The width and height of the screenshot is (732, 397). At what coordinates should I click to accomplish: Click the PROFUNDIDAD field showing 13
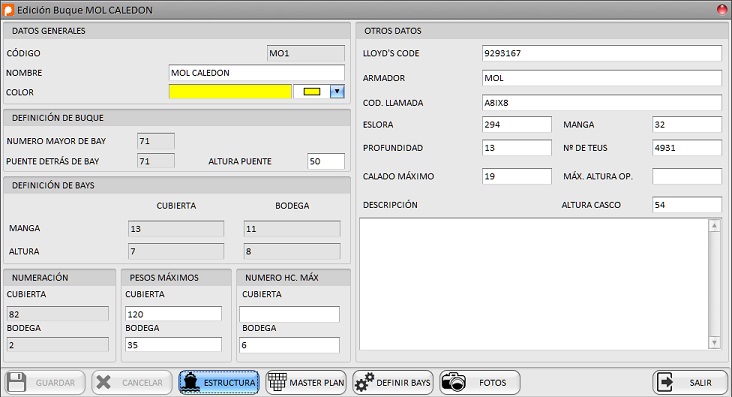(517, 148)
